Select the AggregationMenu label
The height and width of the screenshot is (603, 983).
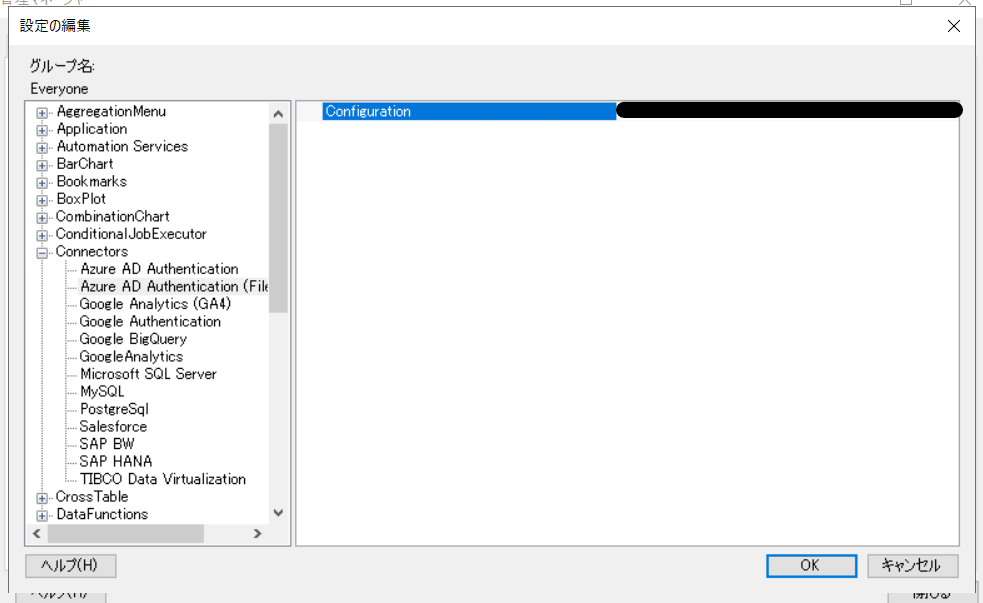(x=111, y=112)
